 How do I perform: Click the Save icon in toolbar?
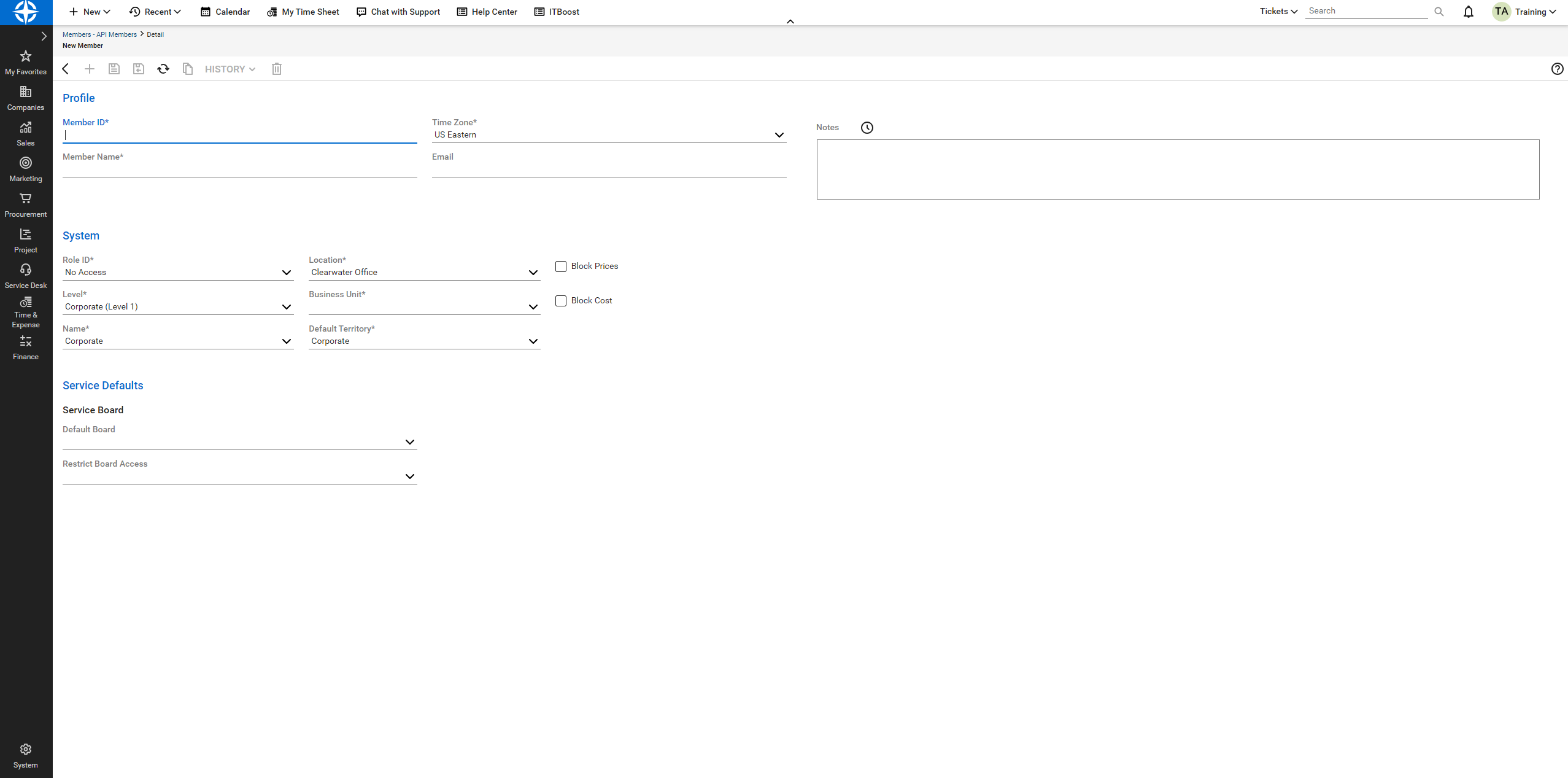(x=114, y=69)
